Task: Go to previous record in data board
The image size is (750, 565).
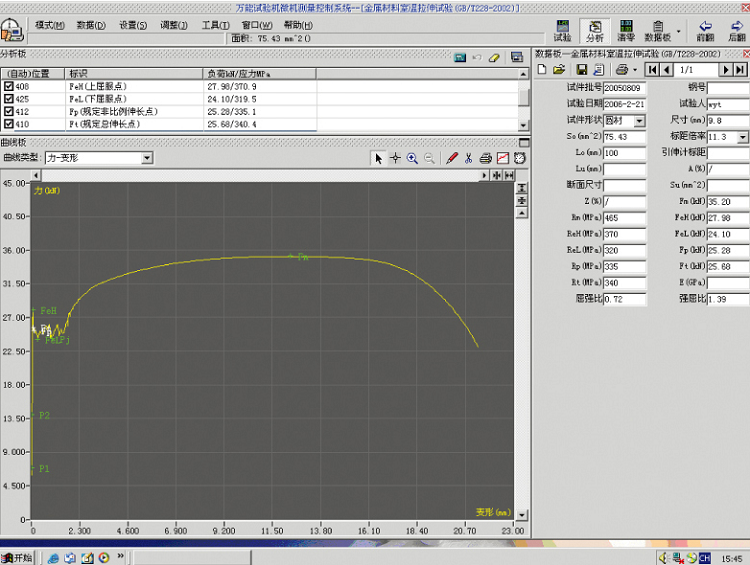Action: pyautogui.click(x=667, y=70)
